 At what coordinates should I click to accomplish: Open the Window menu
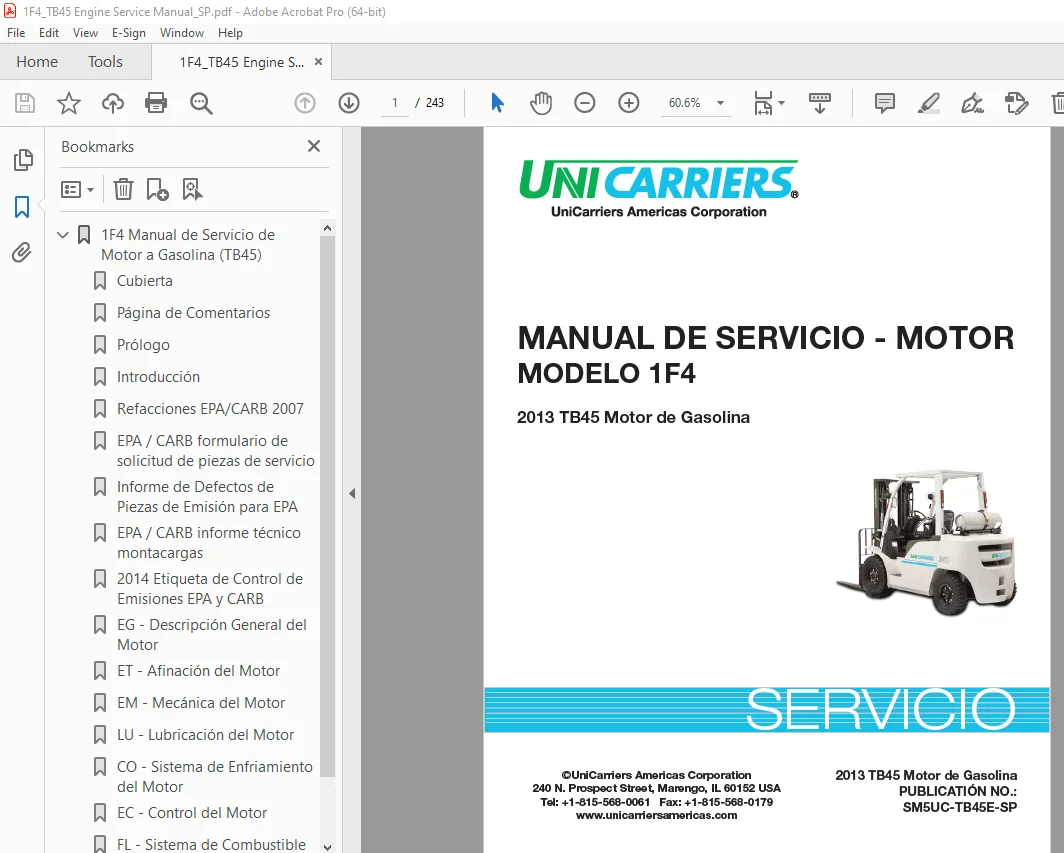coord(182,33)
